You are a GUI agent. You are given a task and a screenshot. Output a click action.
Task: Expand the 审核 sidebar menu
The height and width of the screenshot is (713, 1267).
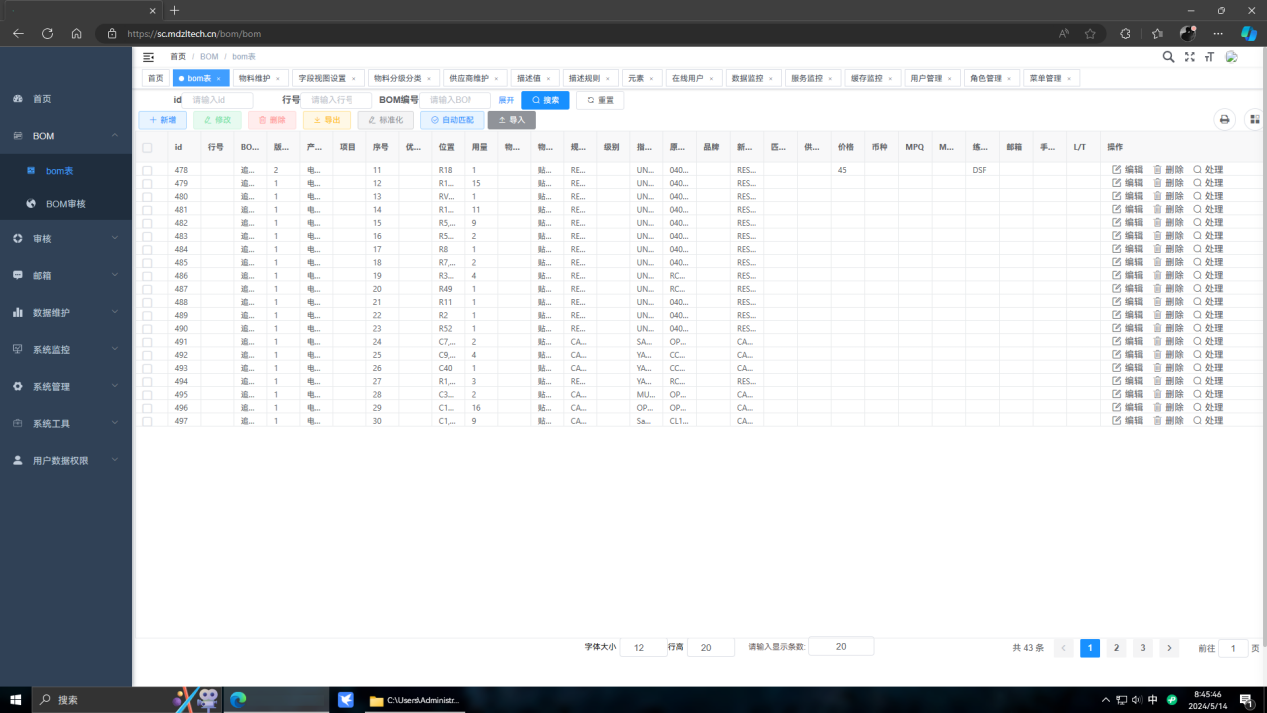pyautogui.click(x=66, y=238)
